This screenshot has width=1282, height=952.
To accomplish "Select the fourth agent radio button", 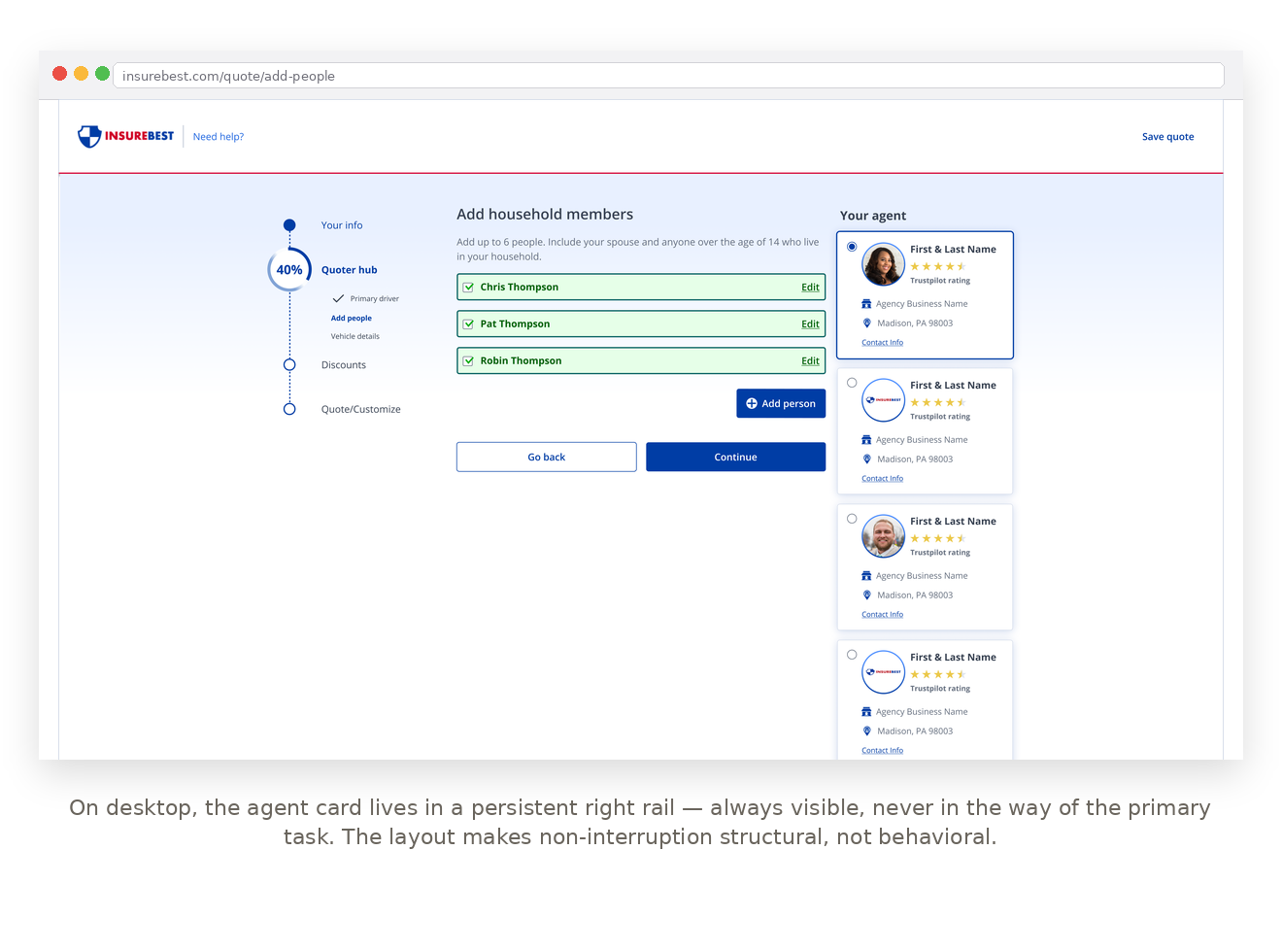I will tap(852, 655).
